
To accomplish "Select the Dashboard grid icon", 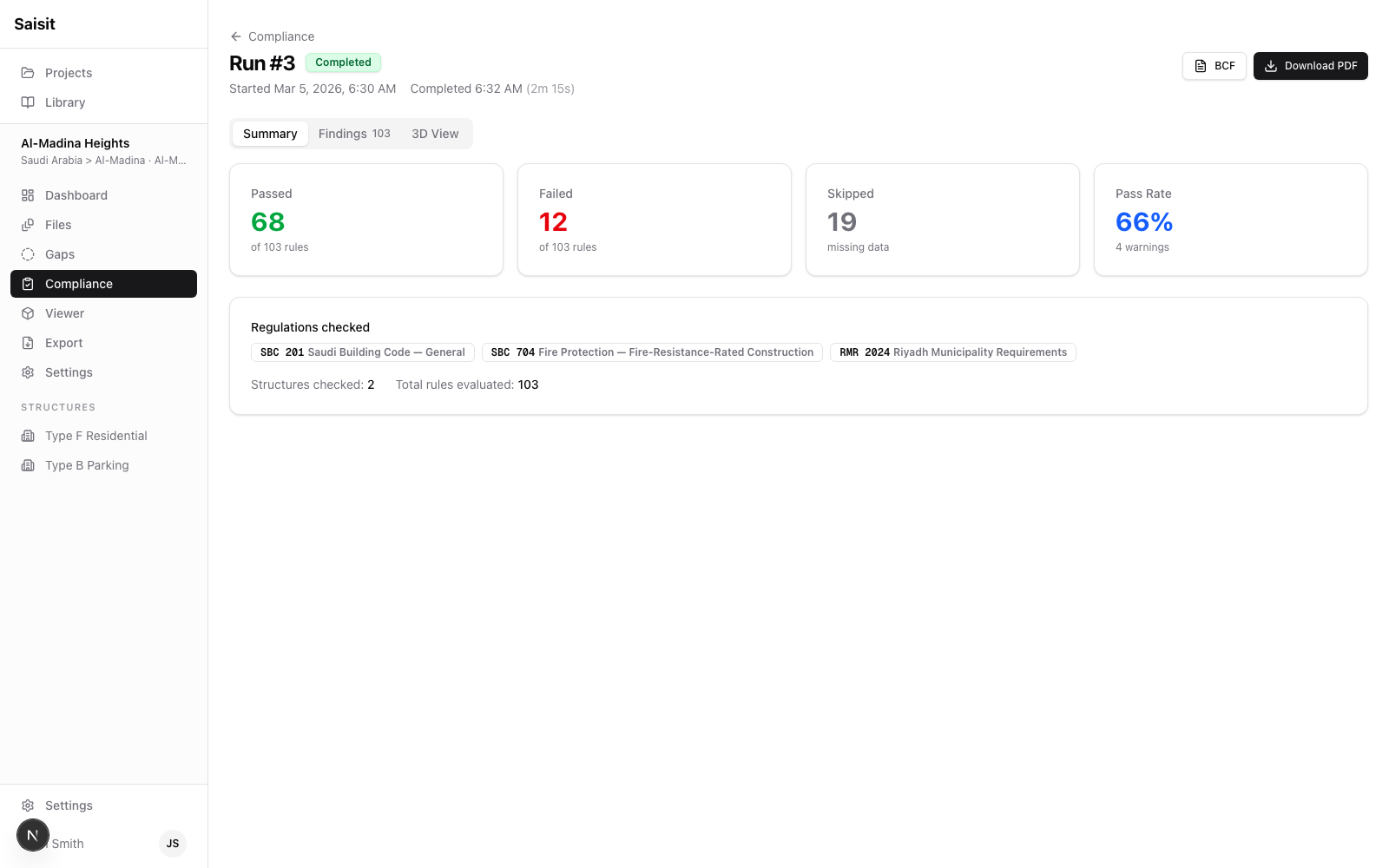I will [28, 195].
